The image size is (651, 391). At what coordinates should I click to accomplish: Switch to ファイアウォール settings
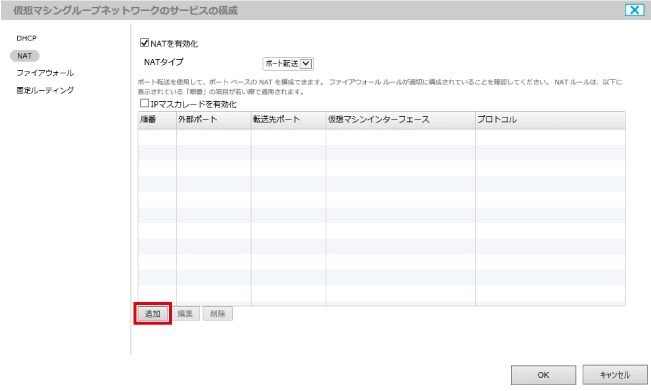click(45, 73)
